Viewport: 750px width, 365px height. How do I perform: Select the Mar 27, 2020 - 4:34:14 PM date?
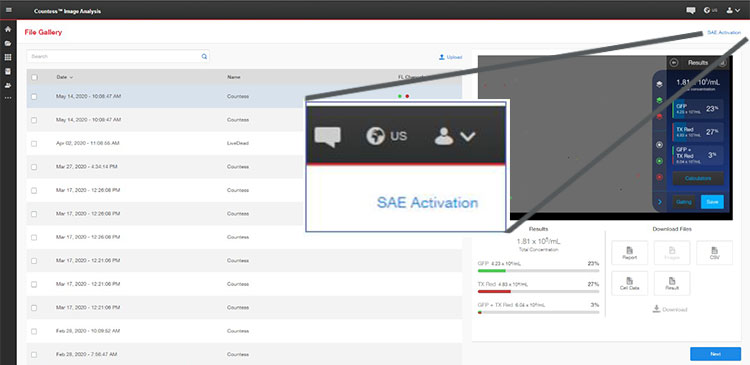(x=87, y=166)
